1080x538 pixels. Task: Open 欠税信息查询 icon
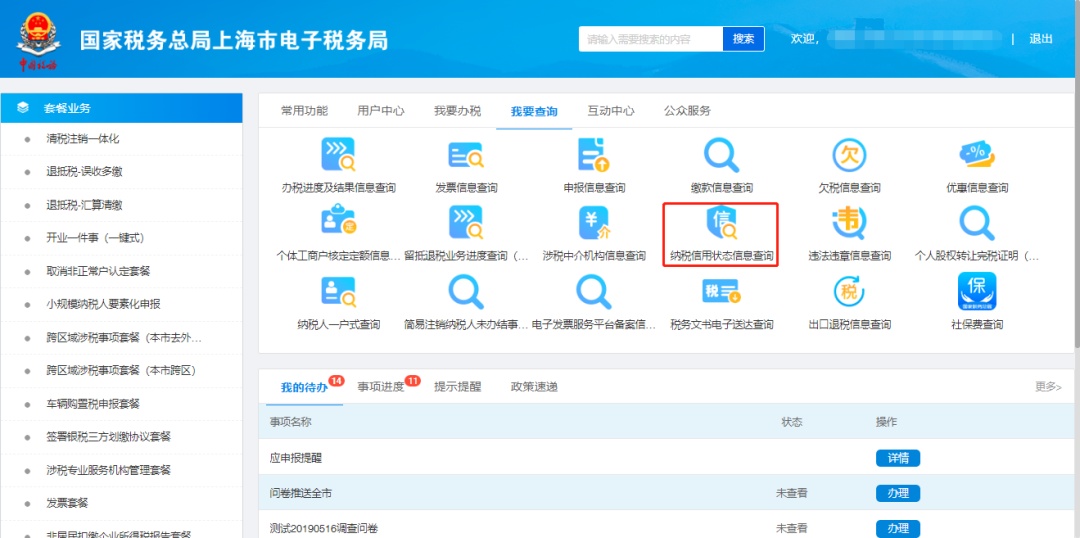[849, 157]
